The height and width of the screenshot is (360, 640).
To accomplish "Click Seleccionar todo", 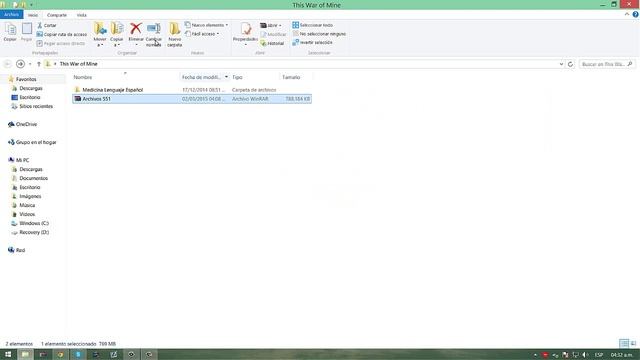I will point(313,25).
